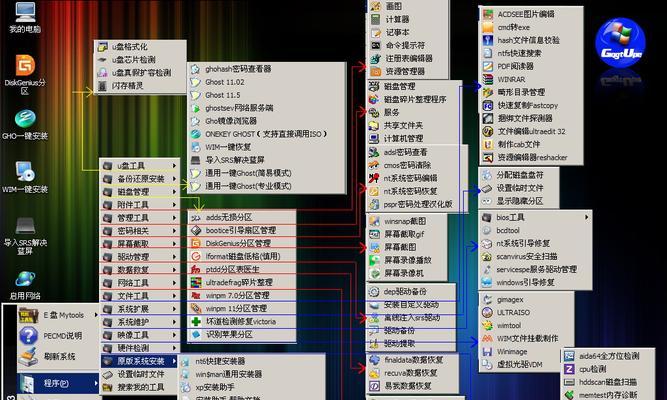Image resolution: width=667 pixels, height=400 pixels.
Task: Click the 磁盘碎片整理程序 icon
Action: [373, 100]
